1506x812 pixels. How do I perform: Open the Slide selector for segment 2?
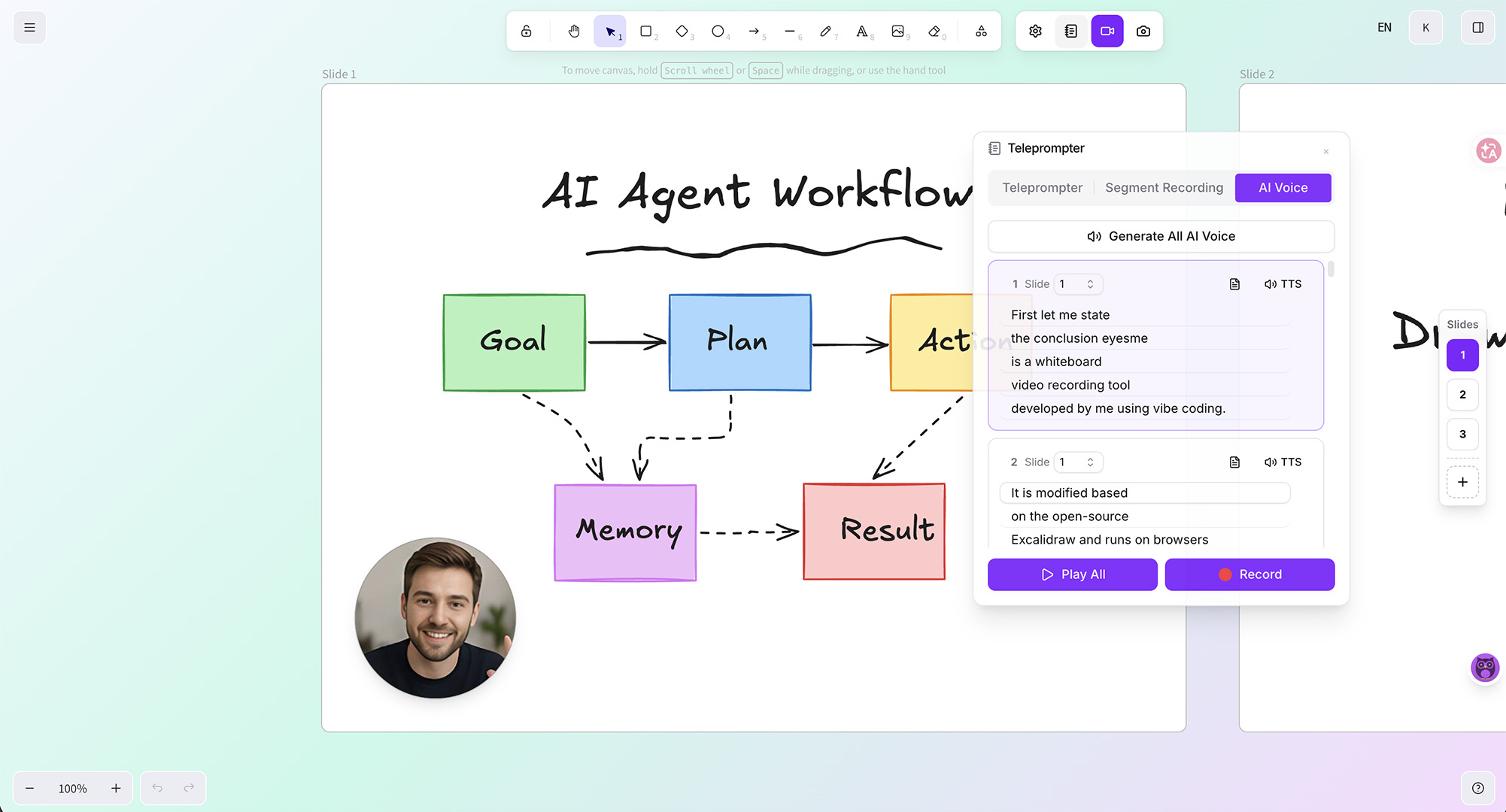[1078, 462]
